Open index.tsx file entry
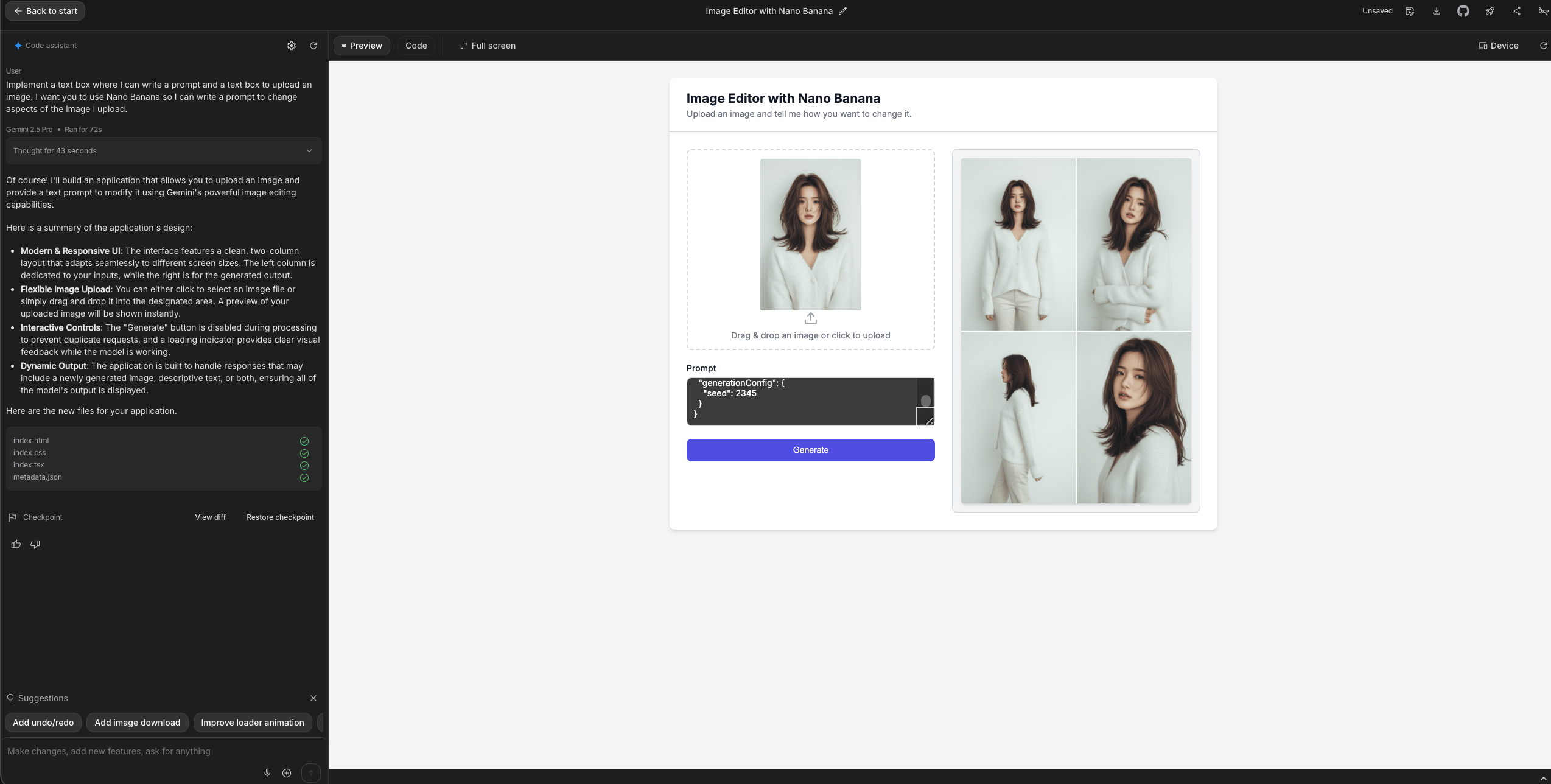 29,465
